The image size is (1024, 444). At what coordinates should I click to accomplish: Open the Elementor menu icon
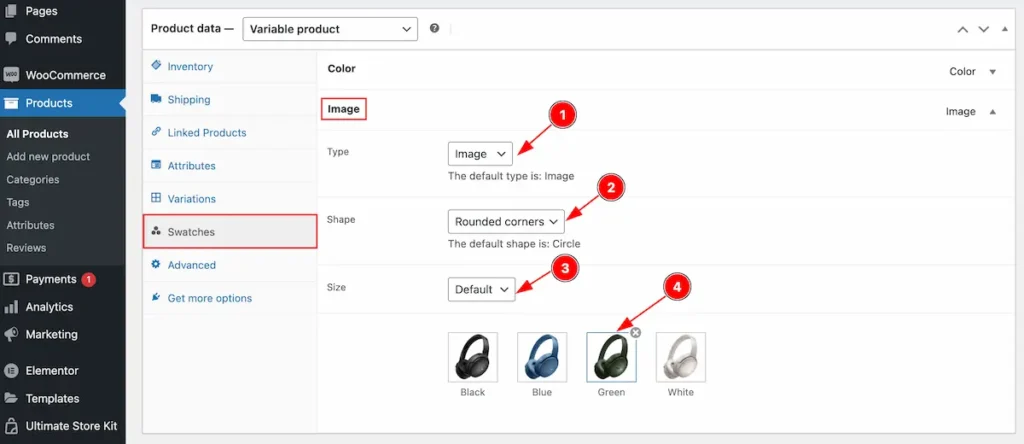(11, 371)
